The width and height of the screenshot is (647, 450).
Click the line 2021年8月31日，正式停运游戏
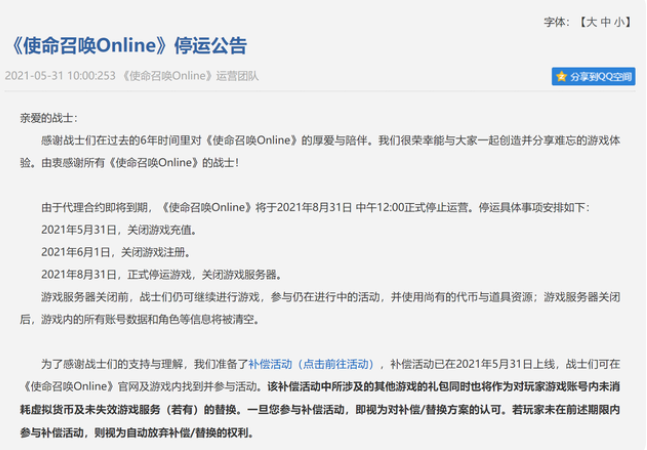pyautogui.click(x=163, y=274)
